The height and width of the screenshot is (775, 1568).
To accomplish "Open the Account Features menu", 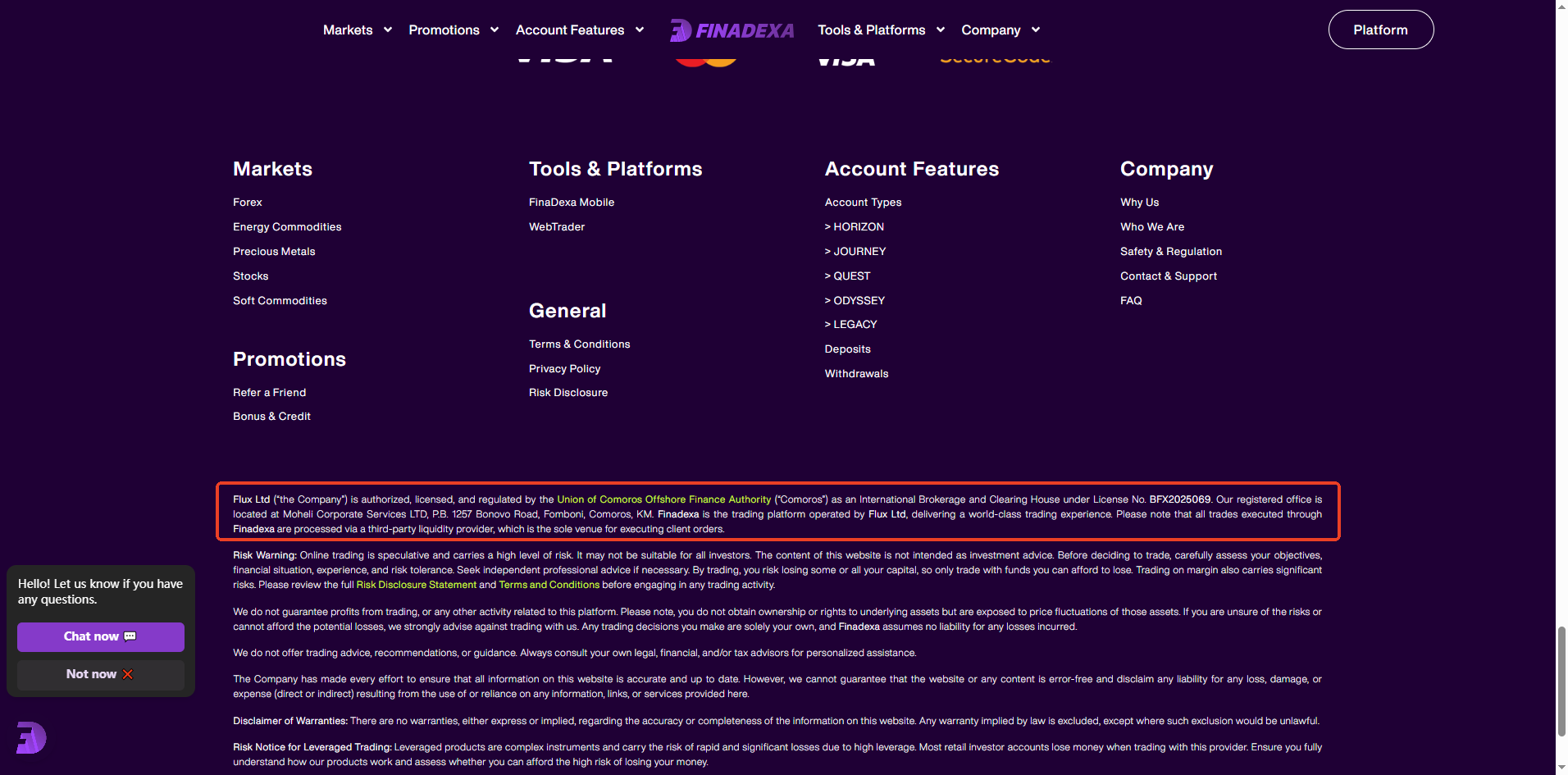I will (x=580, y=30).
